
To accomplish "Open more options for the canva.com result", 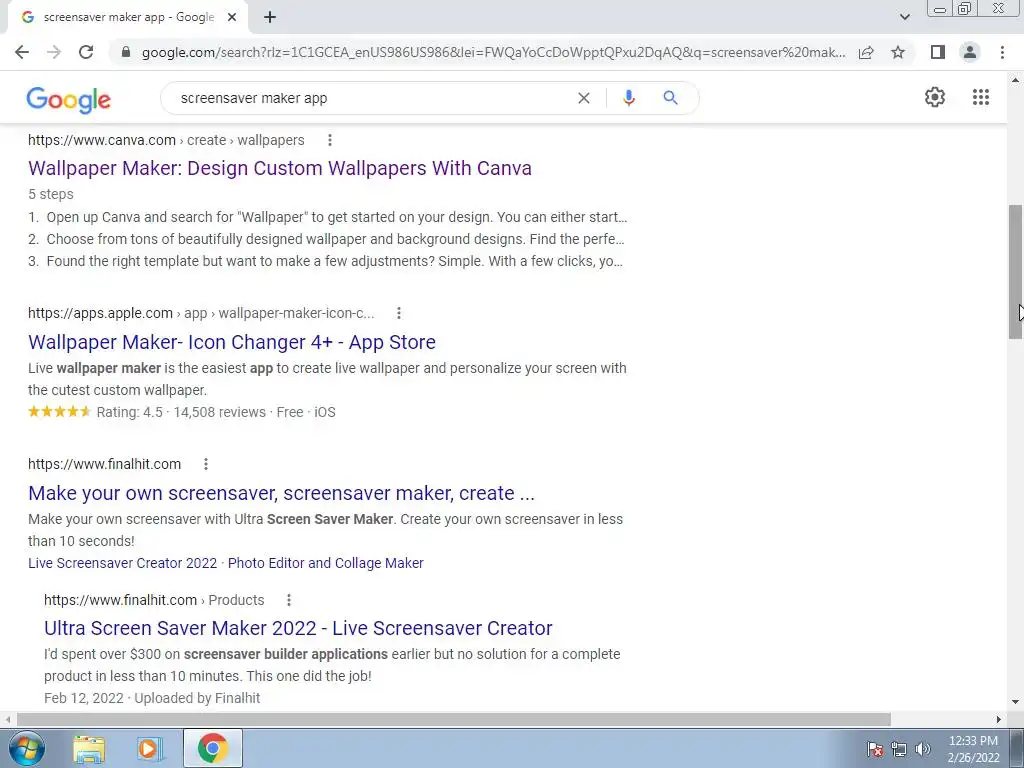I will click(x=330, y=140).
